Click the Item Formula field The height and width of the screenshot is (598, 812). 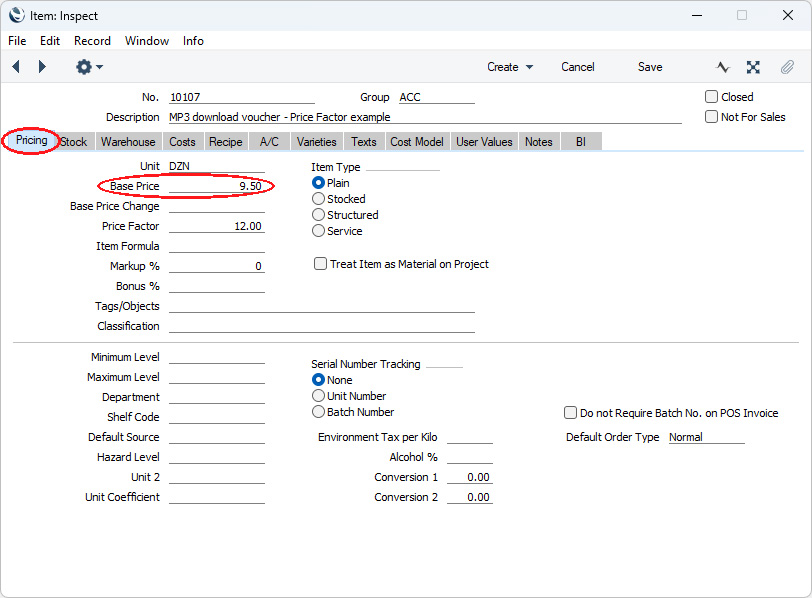(x=216, y=246)
